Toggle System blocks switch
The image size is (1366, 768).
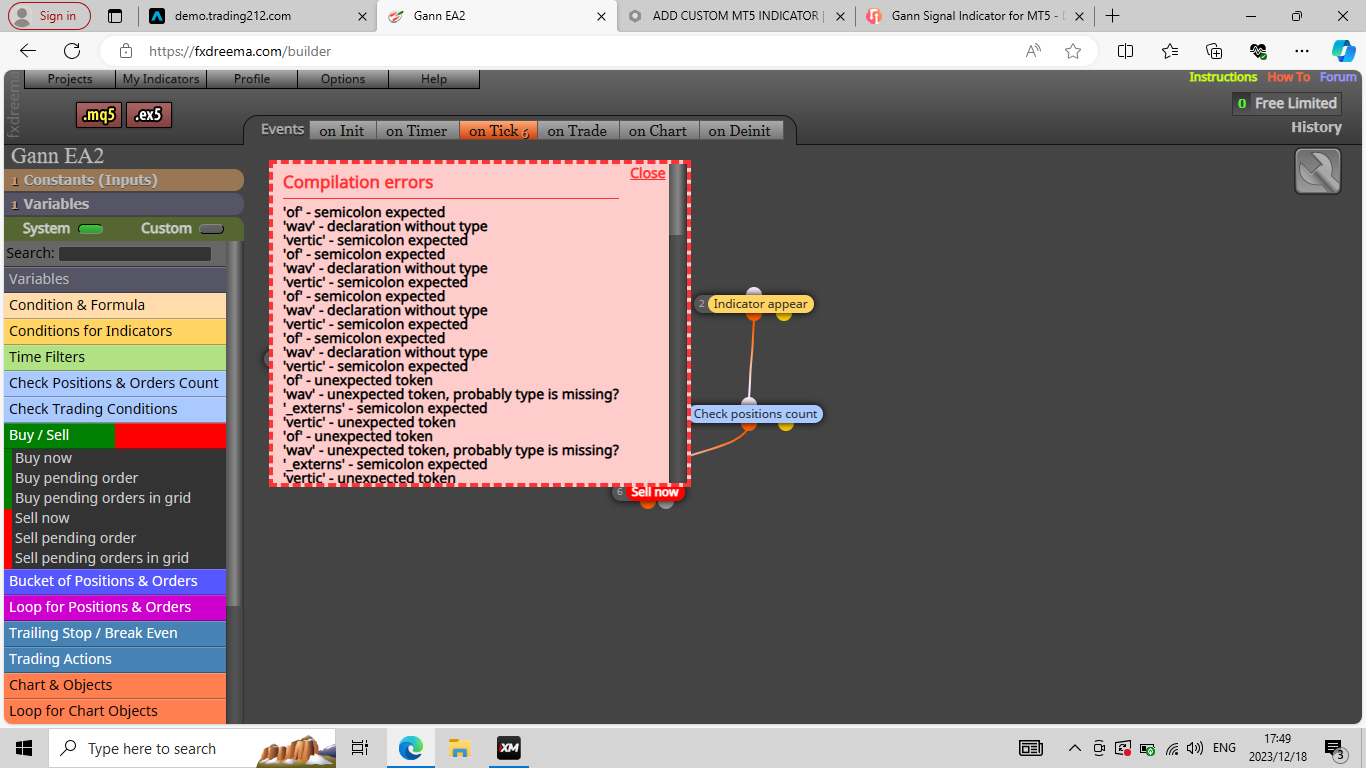tap(91, 229)
